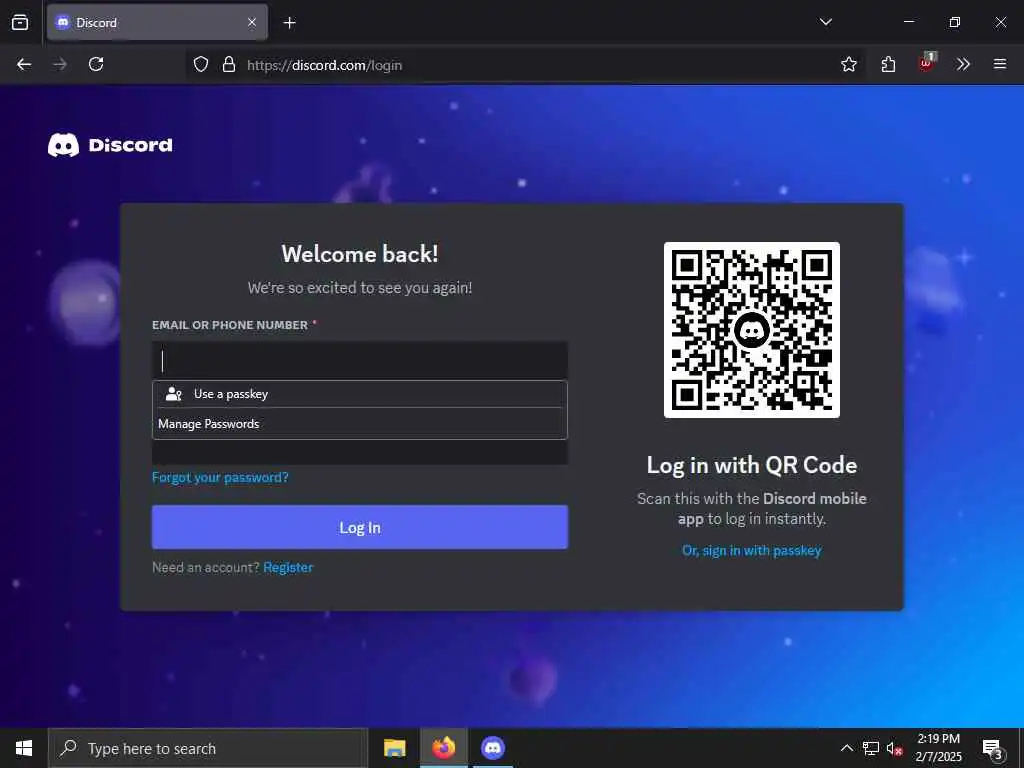Bookmark this page with star icon

[x=848, y=64]
